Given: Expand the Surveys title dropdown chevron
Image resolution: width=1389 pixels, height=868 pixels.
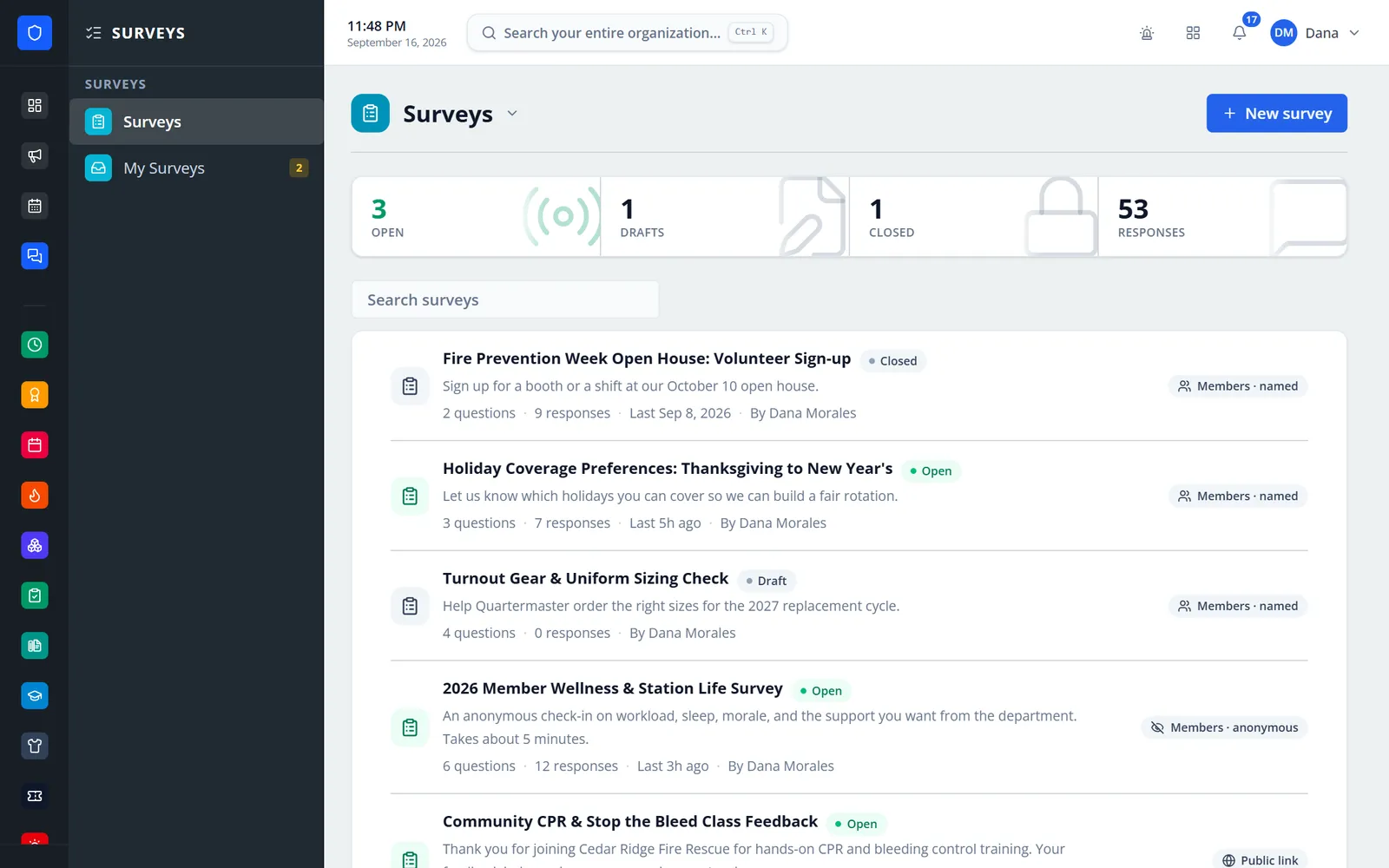Looking at the screenshot, I should pyautogui.click(x=512, y=114).
